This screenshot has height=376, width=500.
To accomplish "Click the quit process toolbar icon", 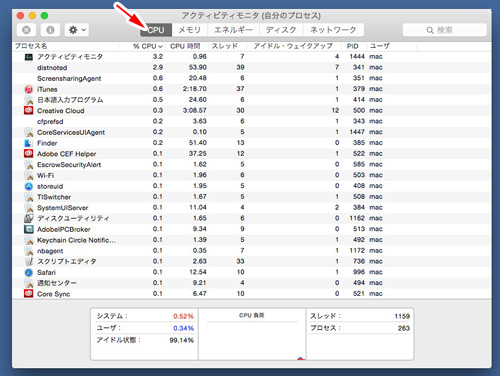I will pos(26,30).
